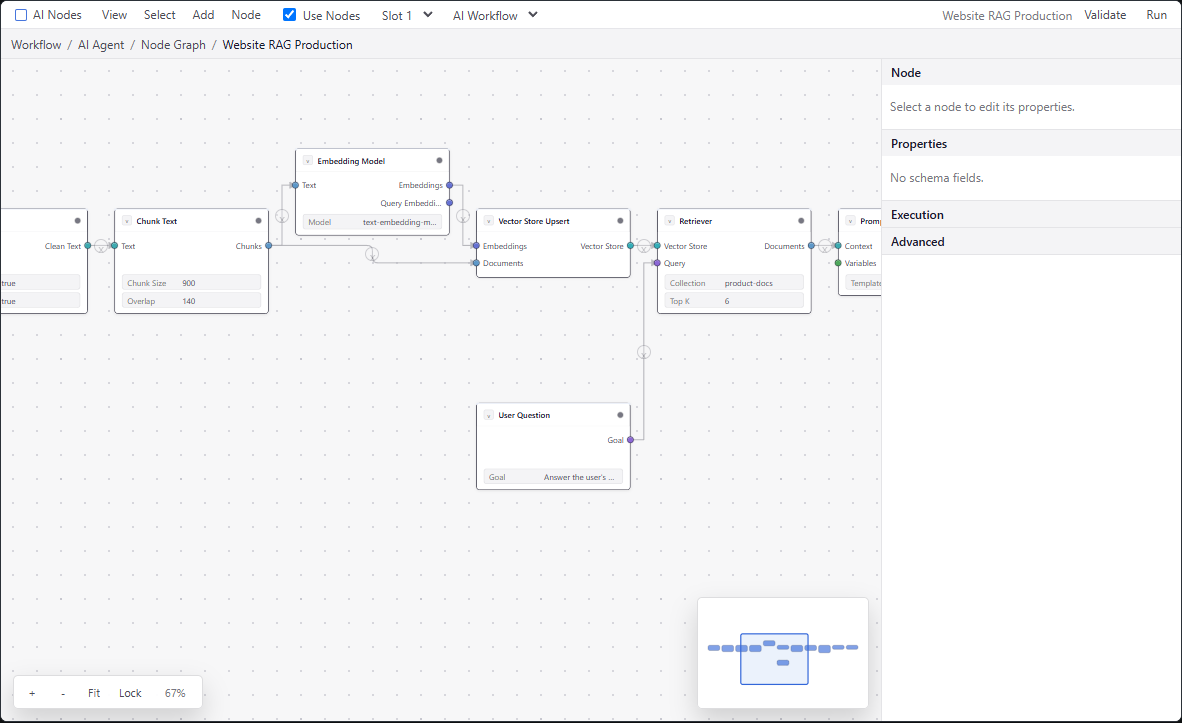Click the Embedding Model Text input socket
1182x723 pixels.
click(296, 185)
